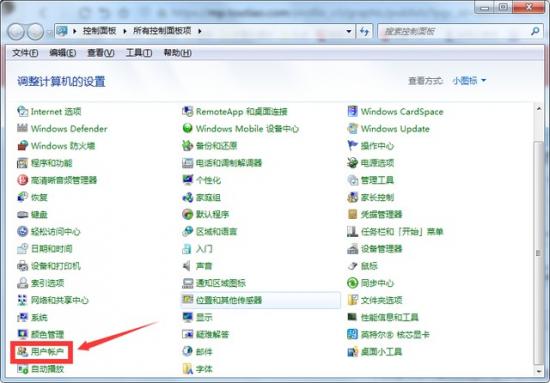Expand the arrow after 控制面板 breadcrumb
550x383 pixels.
click(125, 31)
